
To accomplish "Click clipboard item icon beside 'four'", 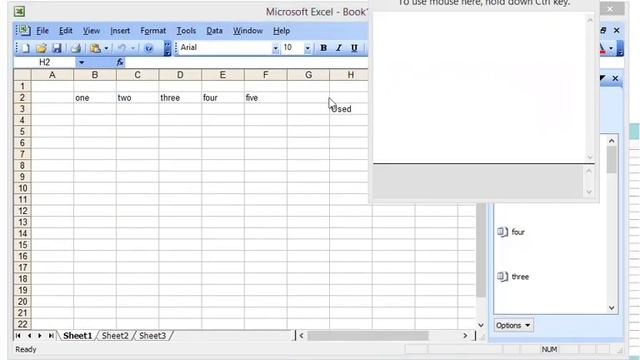I will coord(502,232).
